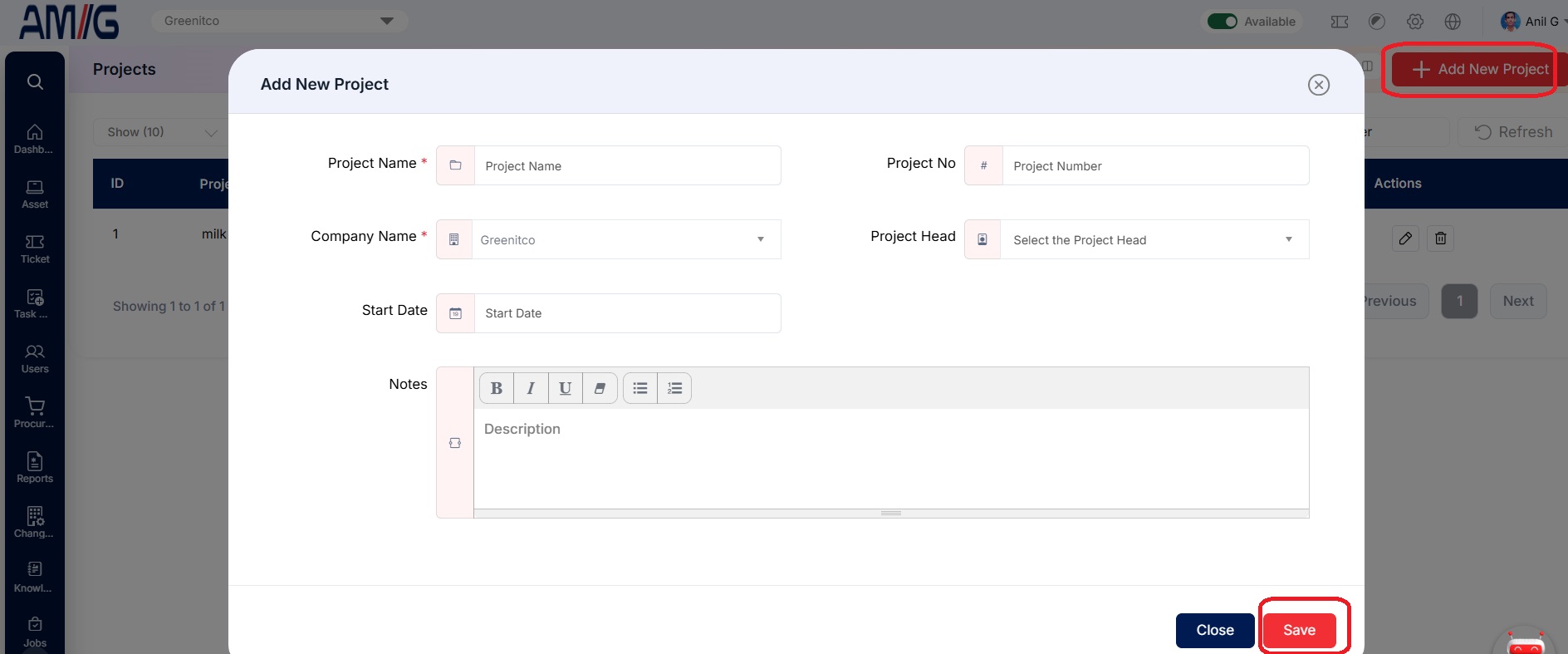Insert a bulleted list in Notes
Image resolution: width=1568 pixels, height=654 pixels.
point(640,388)
